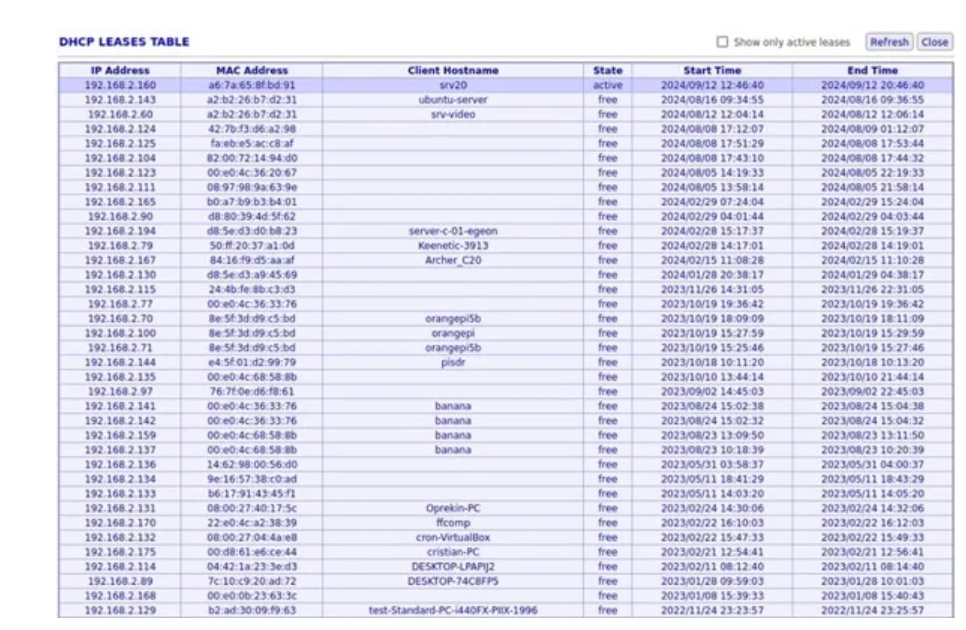Image resolution: width=966 pixels, height=630 pixels.
Task: Select IP address 192.168.2.194
Action: tap(119, 231)
